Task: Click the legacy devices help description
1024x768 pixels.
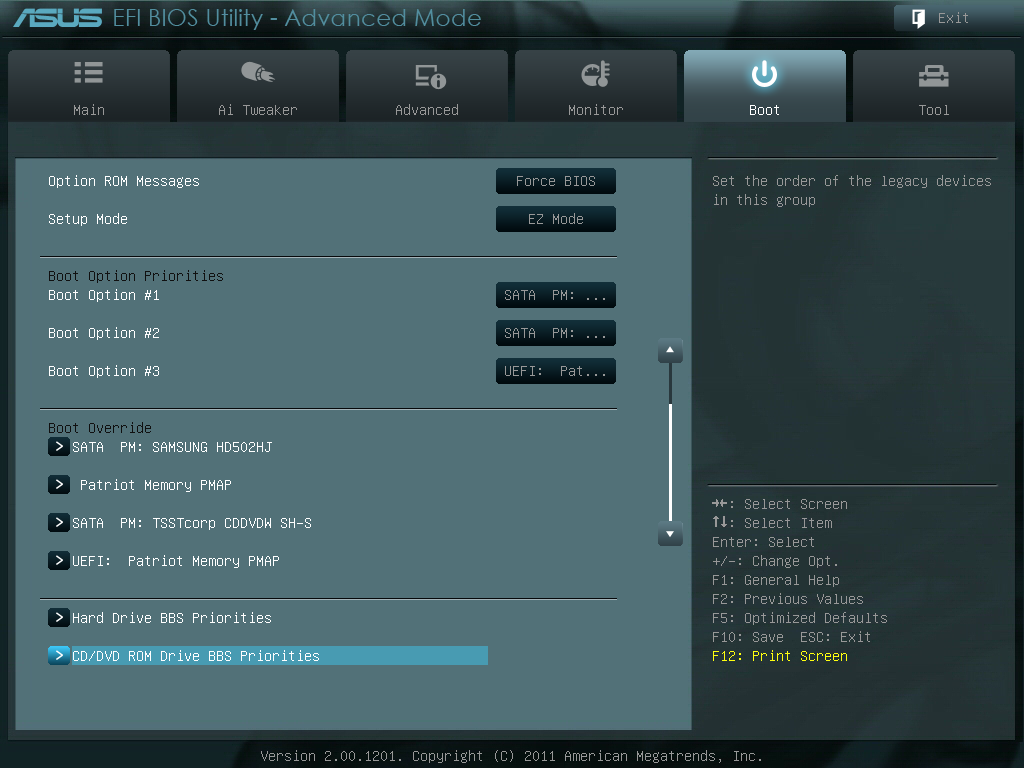Action: pos(852,190)
